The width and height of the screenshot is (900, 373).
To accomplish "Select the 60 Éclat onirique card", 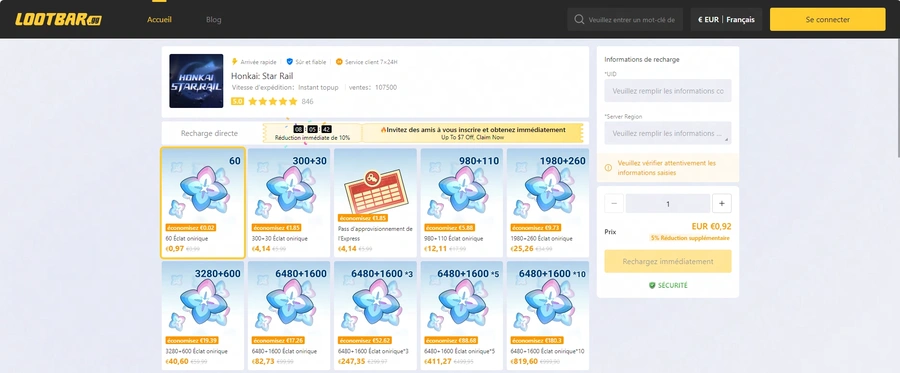I will coord(203,203).
